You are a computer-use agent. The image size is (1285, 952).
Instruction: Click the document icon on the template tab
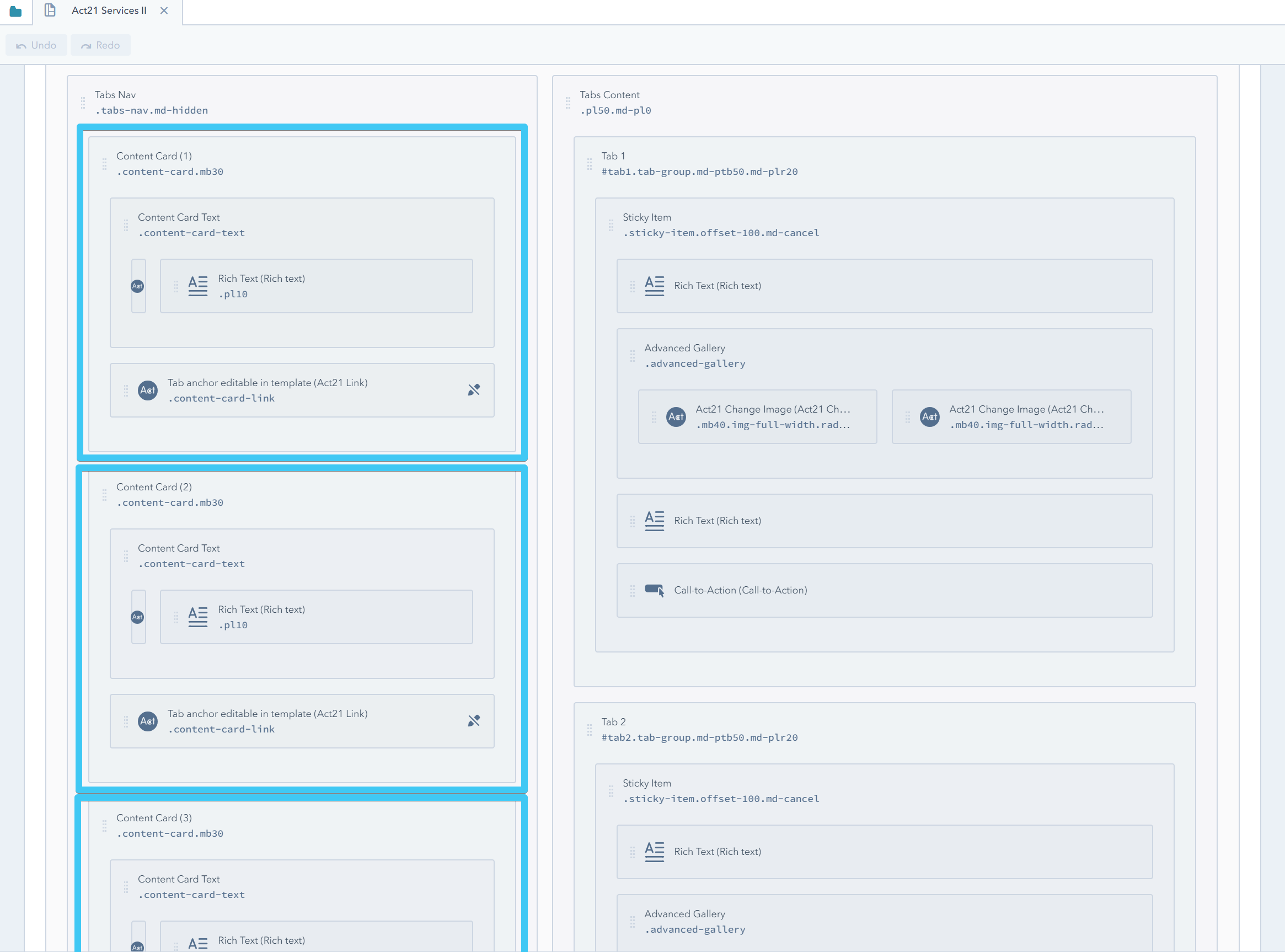50,10
